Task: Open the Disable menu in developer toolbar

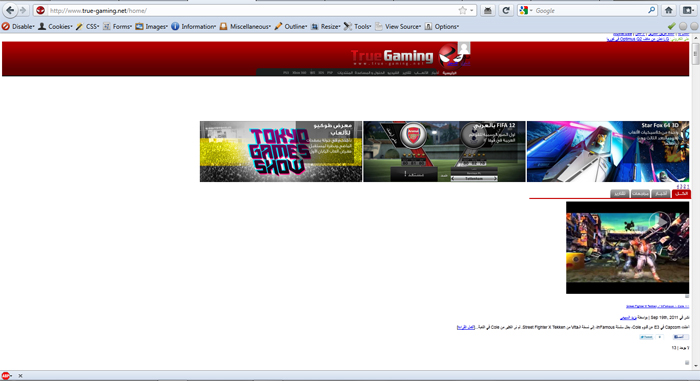Action: 18,27
